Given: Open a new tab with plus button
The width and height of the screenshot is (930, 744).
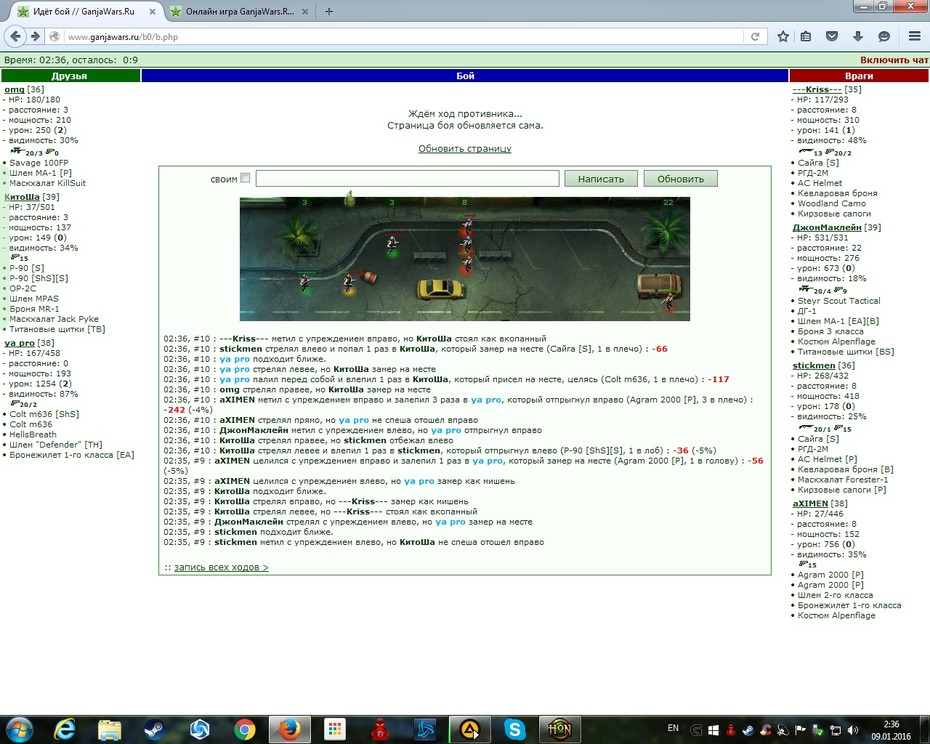Looking at the screenshot, I should pyautogui.click(x=329, y=11).
